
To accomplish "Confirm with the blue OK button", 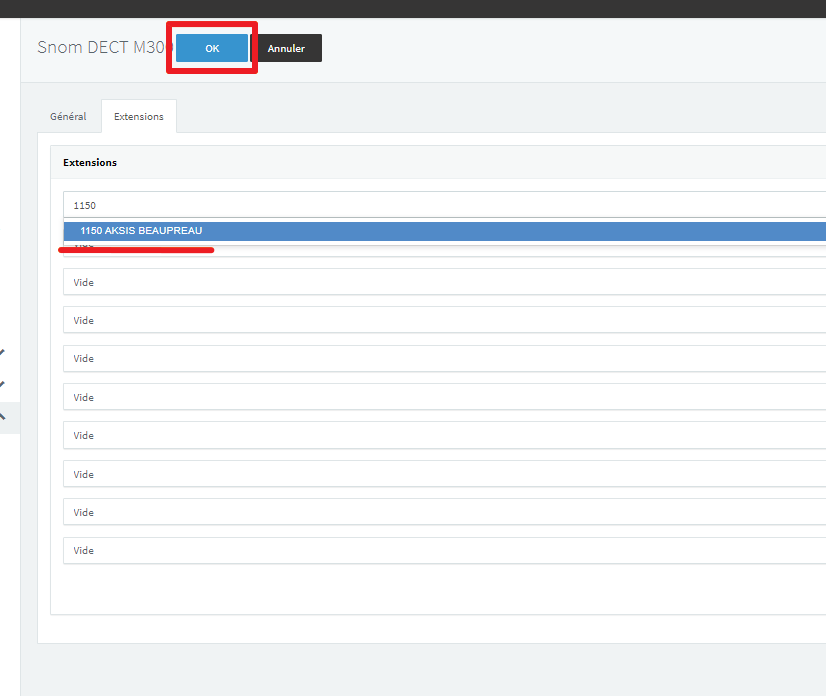I will pos(212,48).
